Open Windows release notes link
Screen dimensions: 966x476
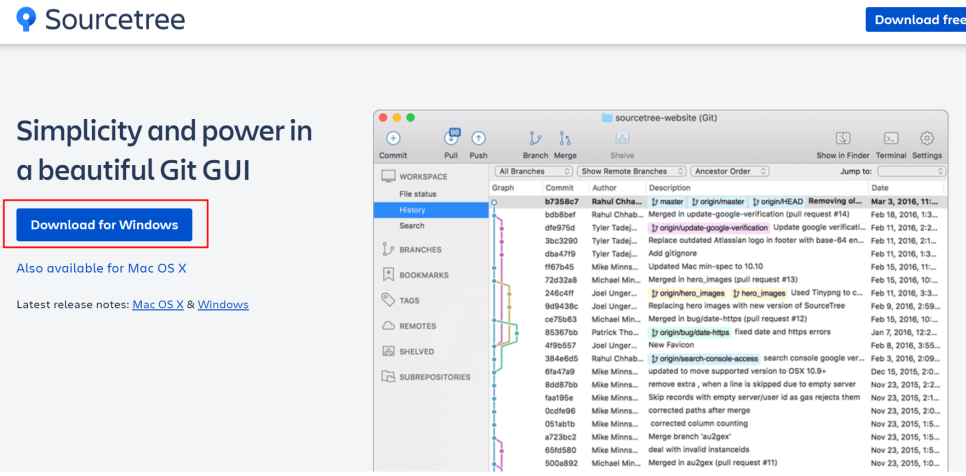(x=223, y=304)
